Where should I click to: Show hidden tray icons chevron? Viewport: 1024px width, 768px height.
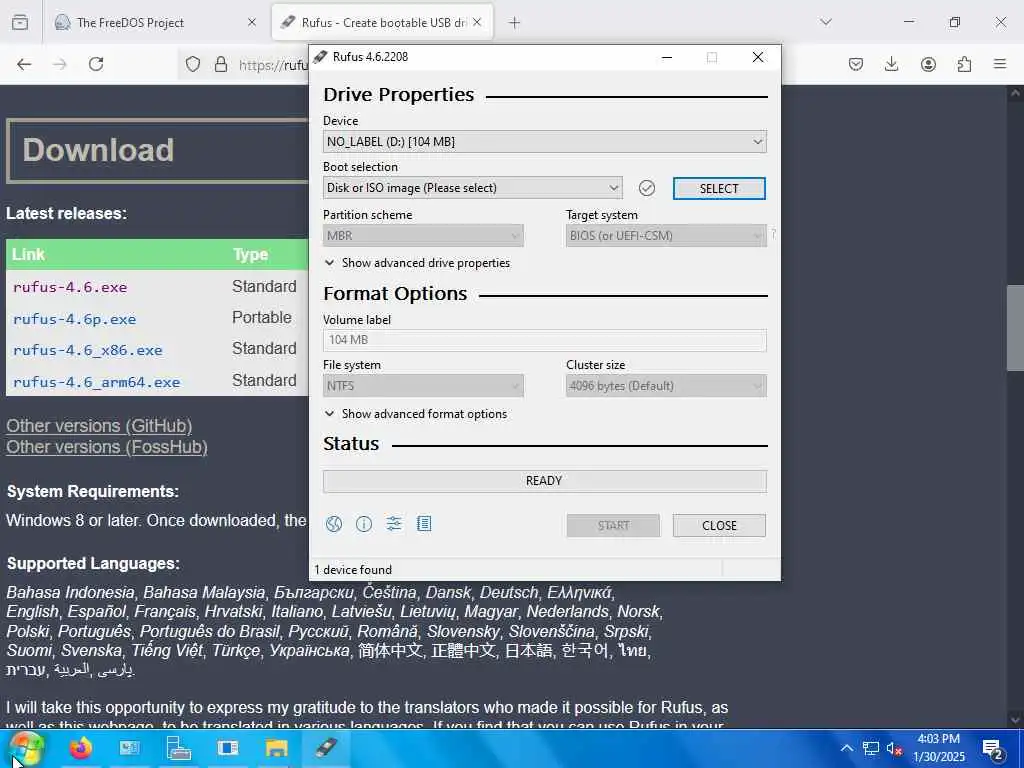(846, 748)
